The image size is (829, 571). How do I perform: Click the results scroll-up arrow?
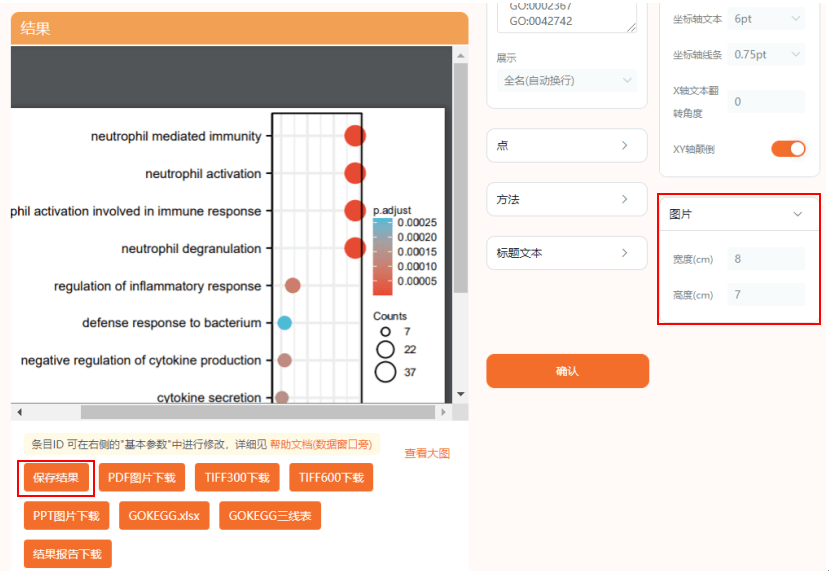click(460, 56)
